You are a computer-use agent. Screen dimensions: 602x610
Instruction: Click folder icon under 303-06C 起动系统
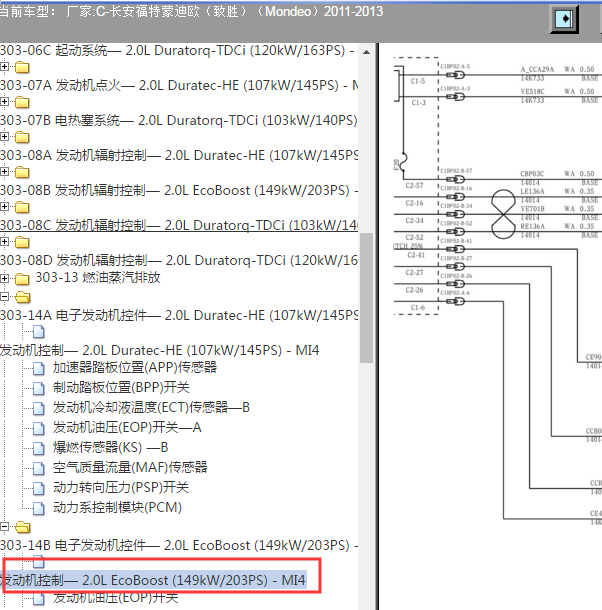click(x=22, y=67)
